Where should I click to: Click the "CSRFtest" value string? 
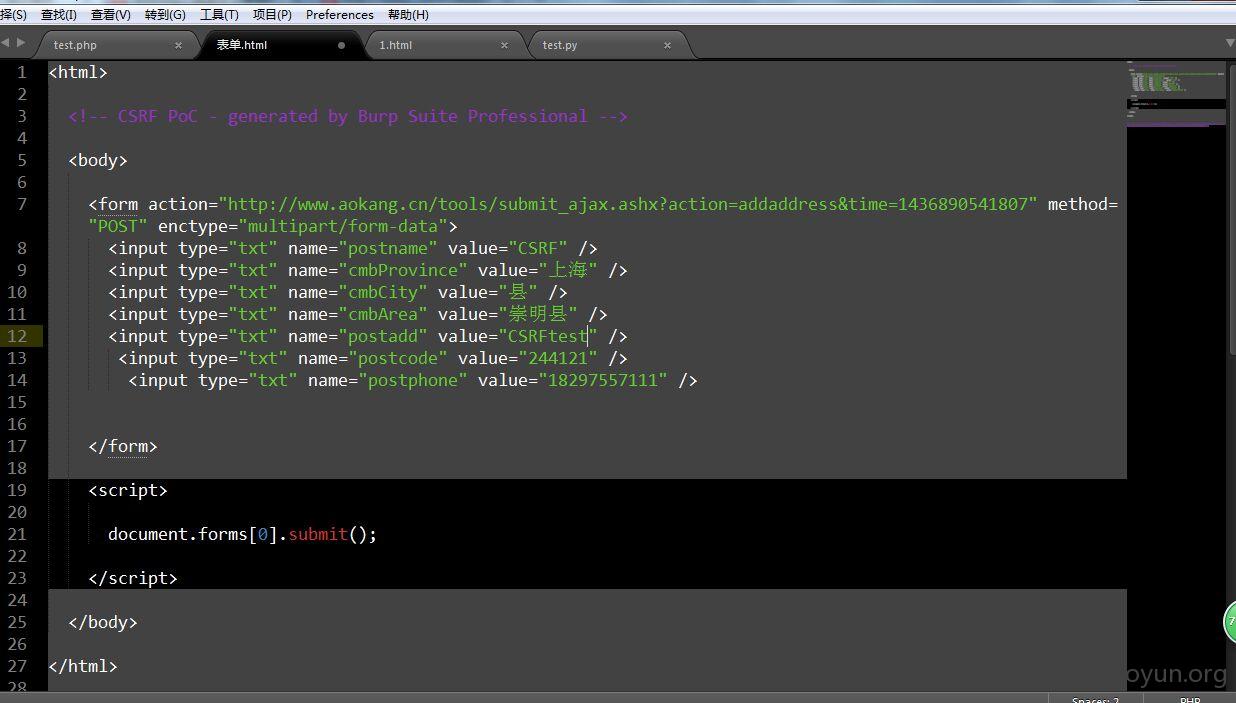548,336
